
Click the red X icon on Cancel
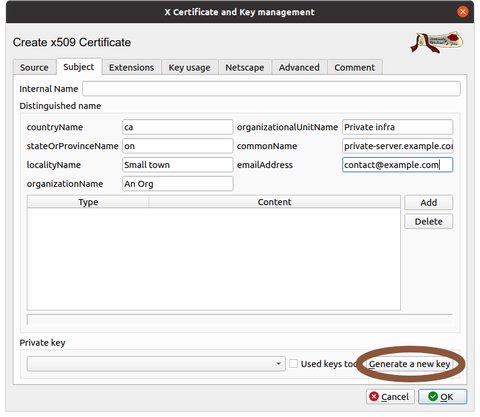click(374, 396)
